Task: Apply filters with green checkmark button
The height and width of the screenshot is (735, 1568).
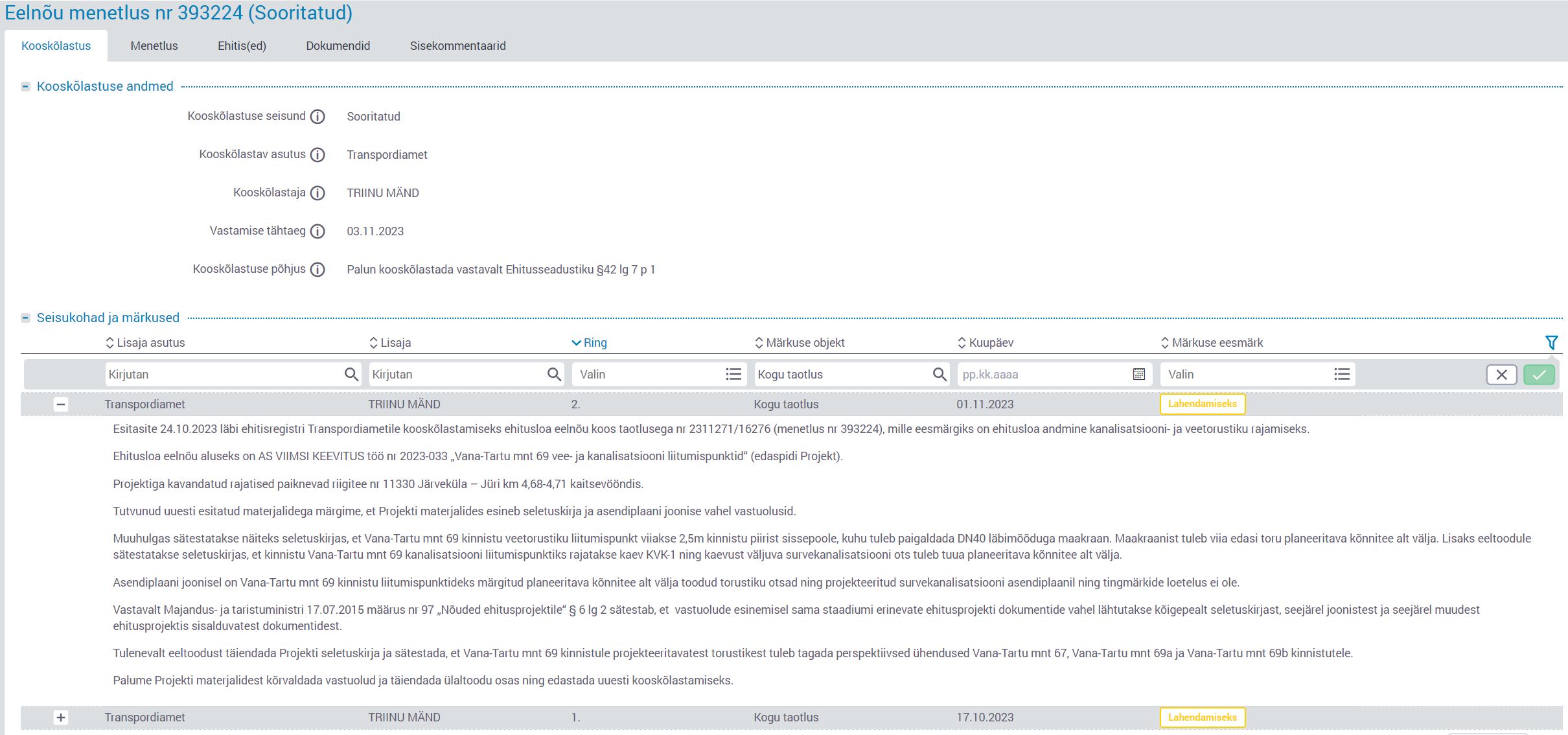Action: pyautogui.click(x=1539, y=375)
